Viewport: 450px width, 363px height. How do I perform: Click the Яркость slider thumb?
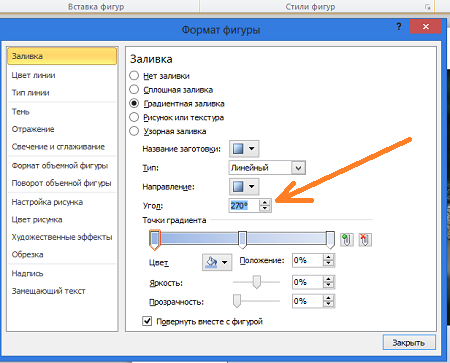pyautogui.click(x=256, y=282)
